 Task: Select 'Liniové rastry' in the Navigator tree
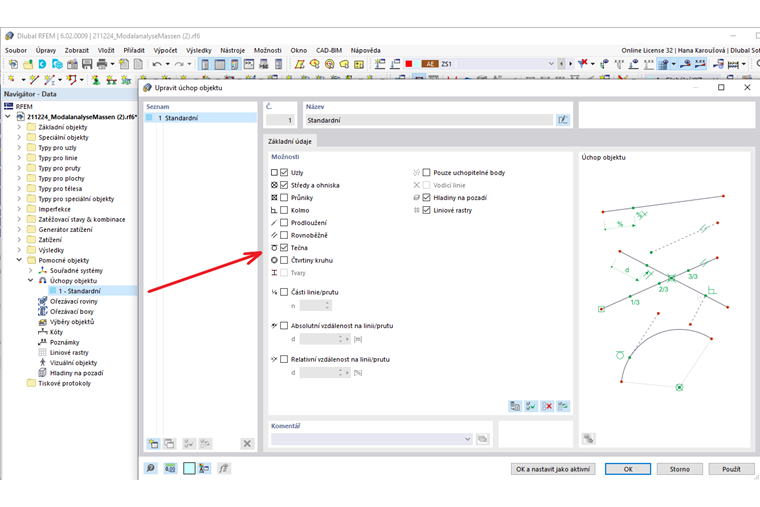click(69, 352)
